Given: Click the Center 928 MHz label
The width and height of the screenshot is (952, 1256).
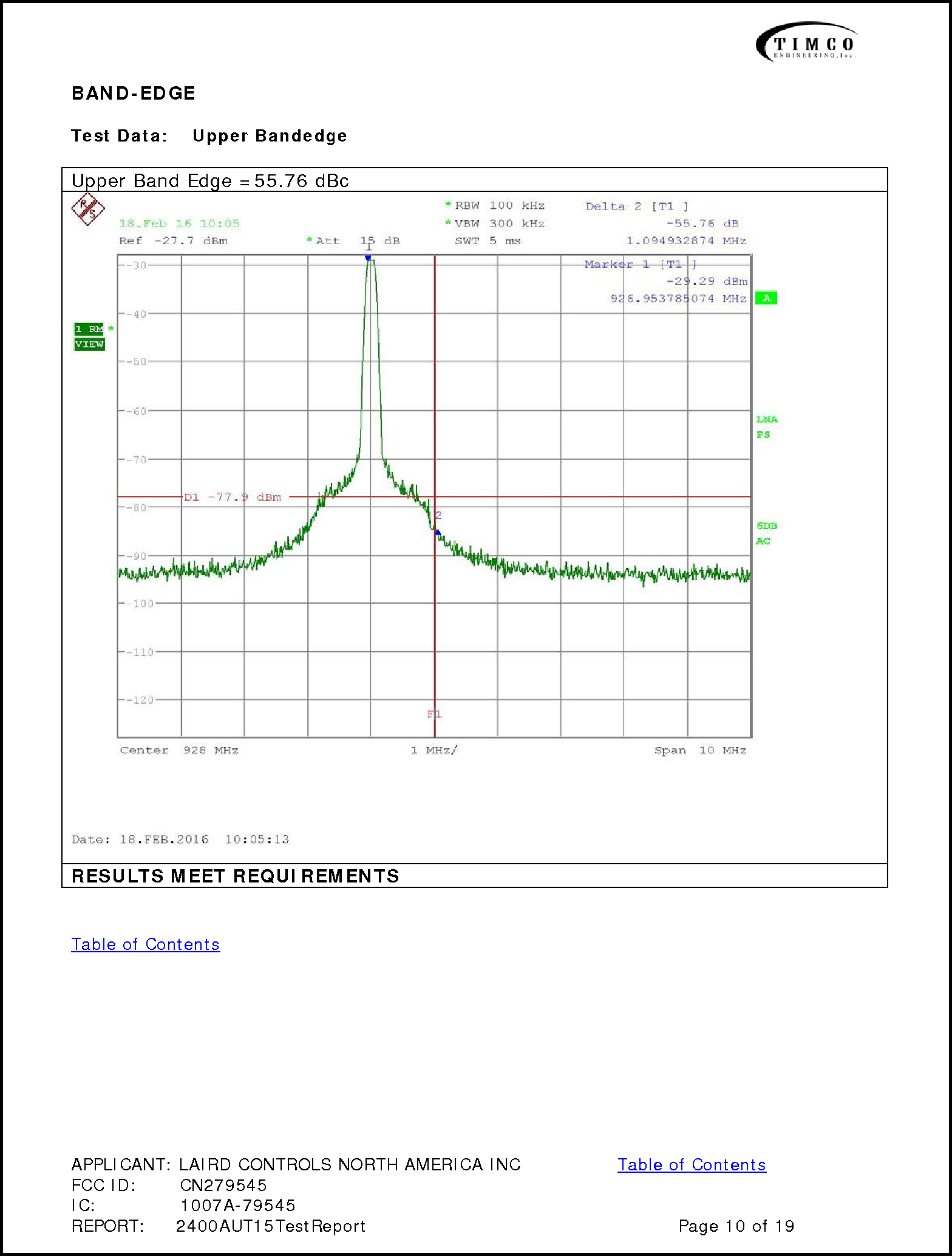Looking at the screenshot, I should [179, 751].
